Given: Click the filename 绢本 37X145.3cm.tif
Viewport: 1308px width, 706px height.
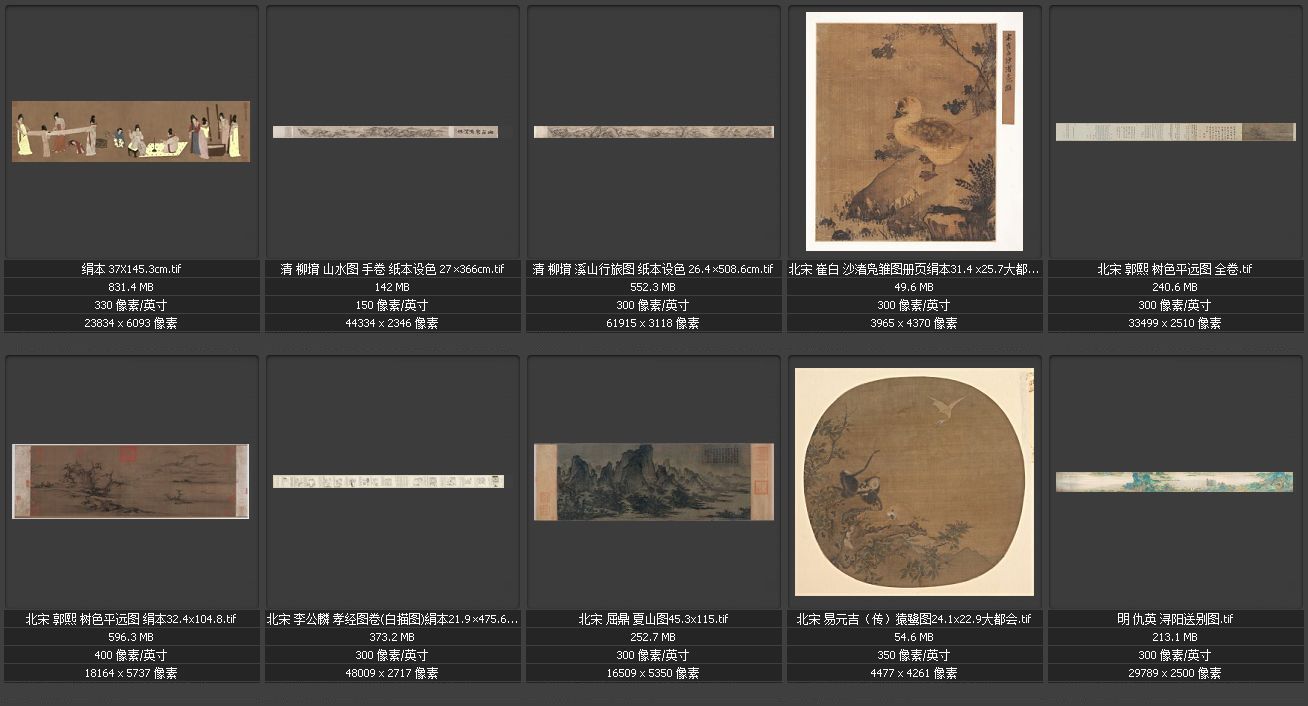Looking at the screenshot, I should pyautogui.click(x=131, y=269).
